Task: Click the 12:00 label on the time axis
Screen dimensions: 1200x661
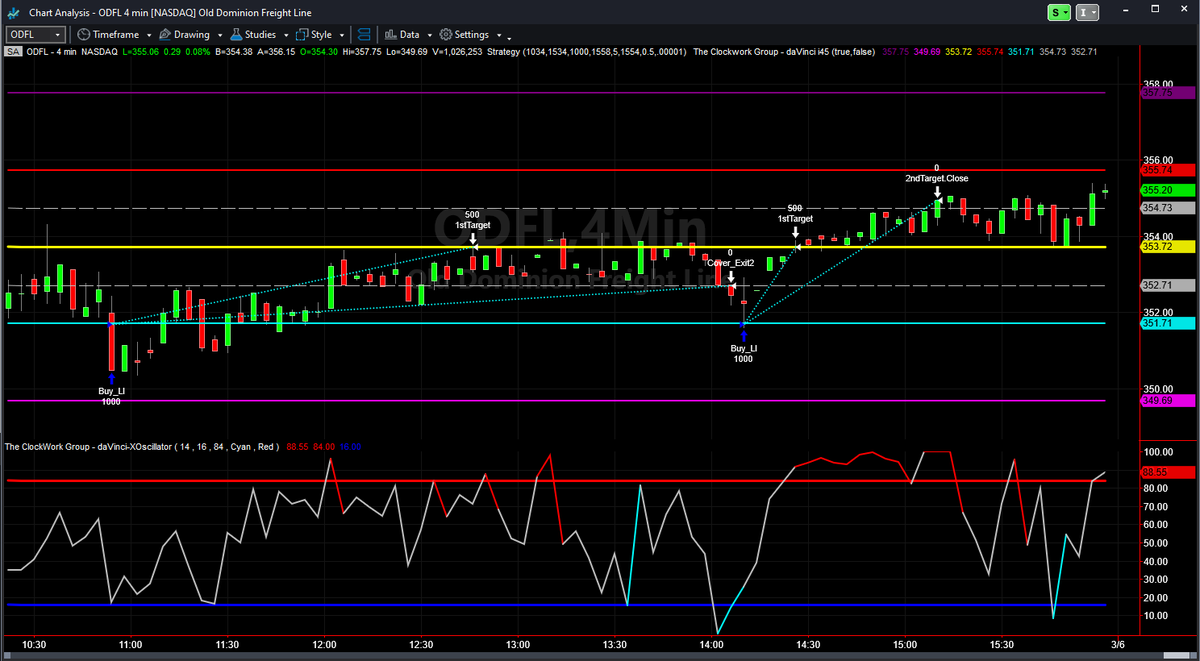Action: [x=324, y=645]
